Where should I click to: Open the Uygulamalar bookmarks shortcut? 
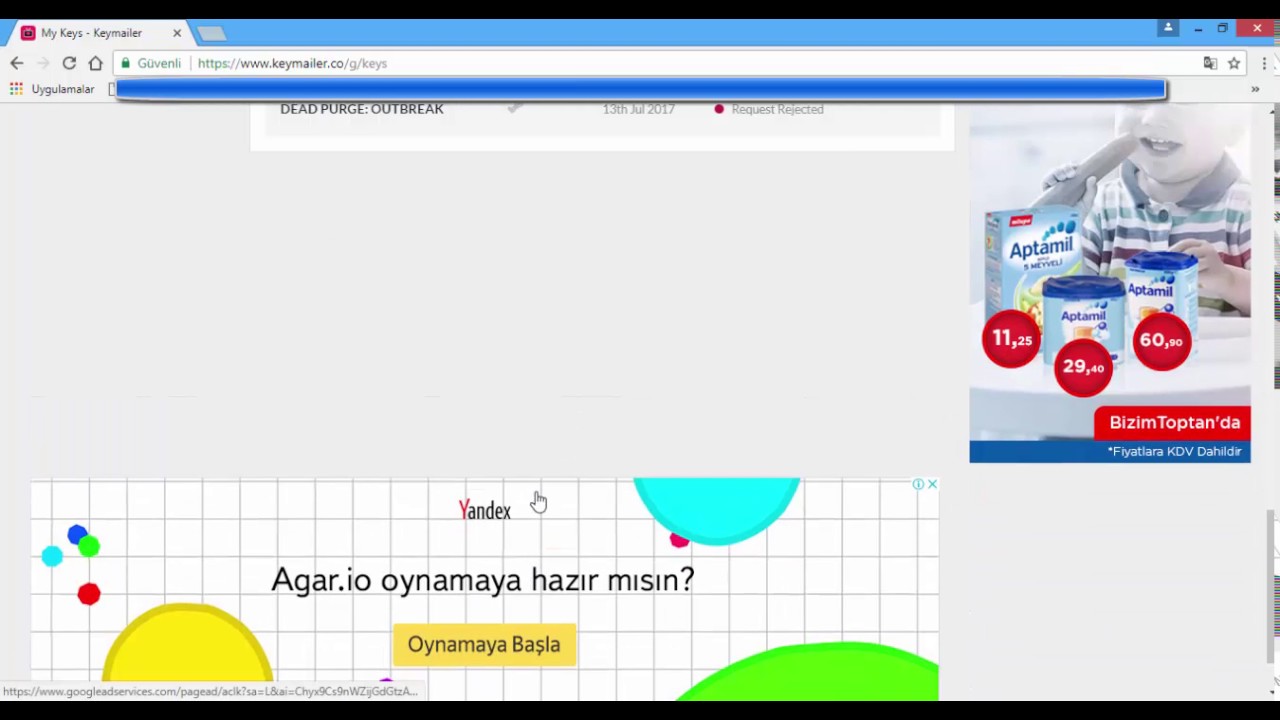(52, 89)
